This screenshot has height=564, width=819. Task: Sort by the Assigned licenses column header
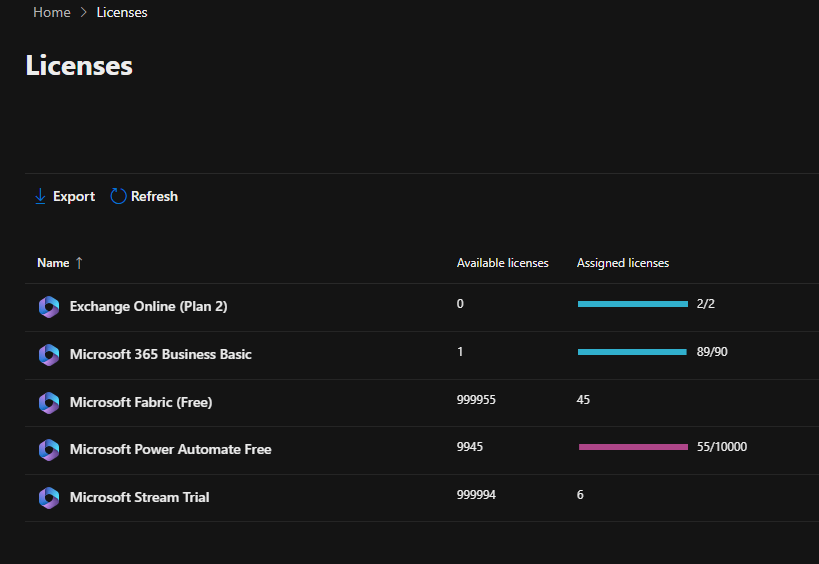tap(623, 263)
